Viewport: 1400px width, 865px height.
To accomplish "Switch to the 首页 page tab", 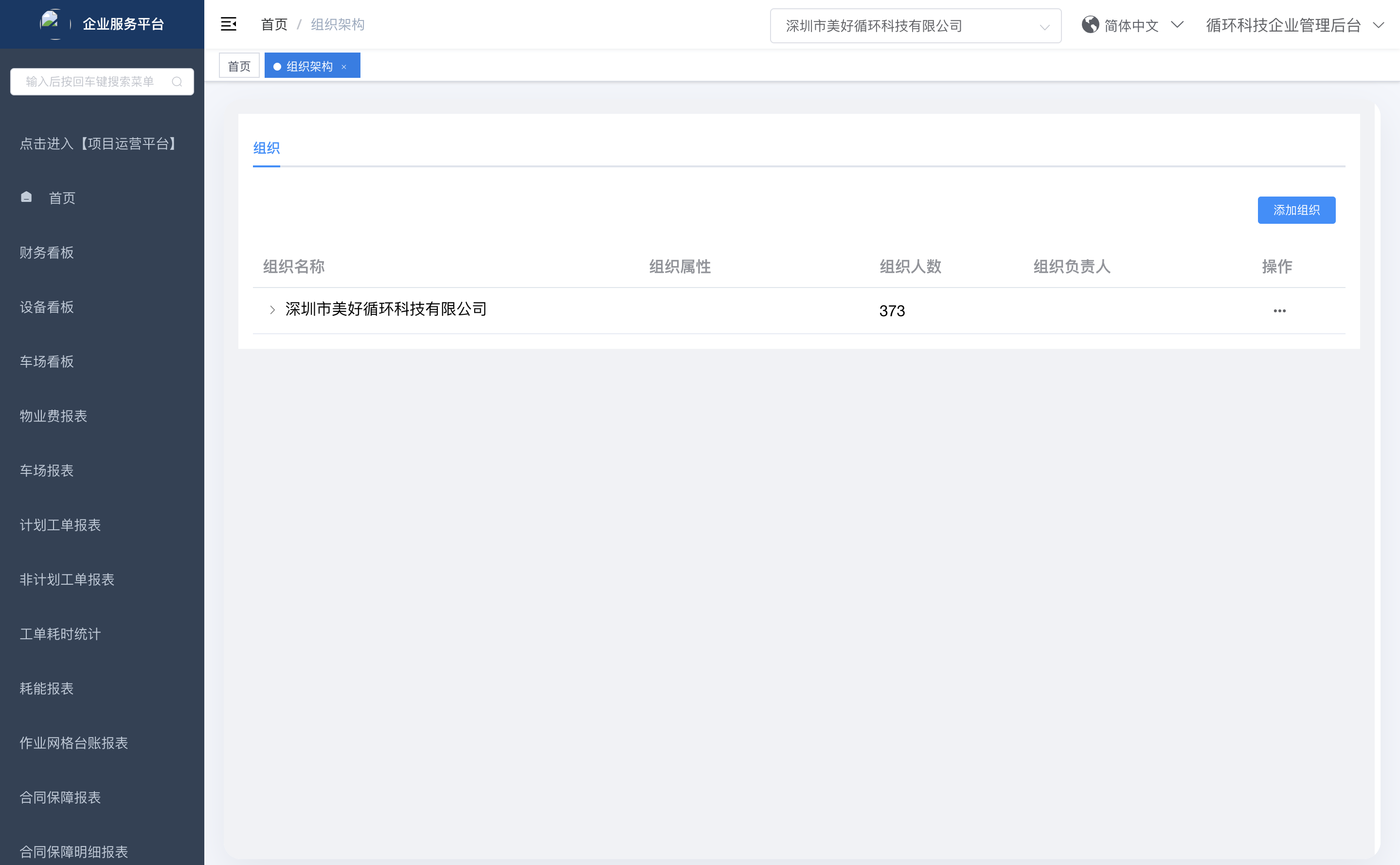I will click(x=239, y=66).
